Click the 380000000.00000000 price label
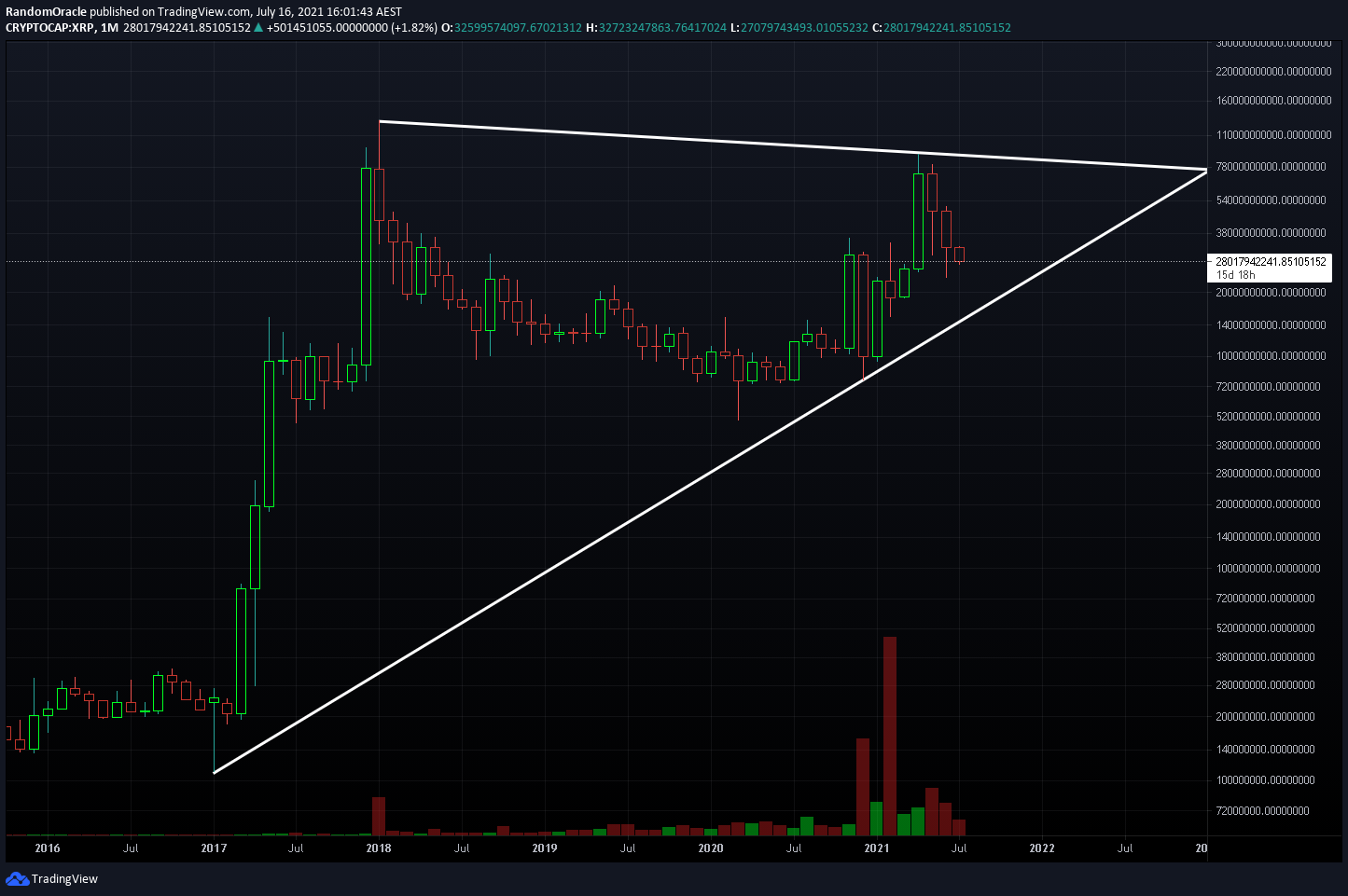Viewport: 1348px width, 896px height. pos(1265,656)
